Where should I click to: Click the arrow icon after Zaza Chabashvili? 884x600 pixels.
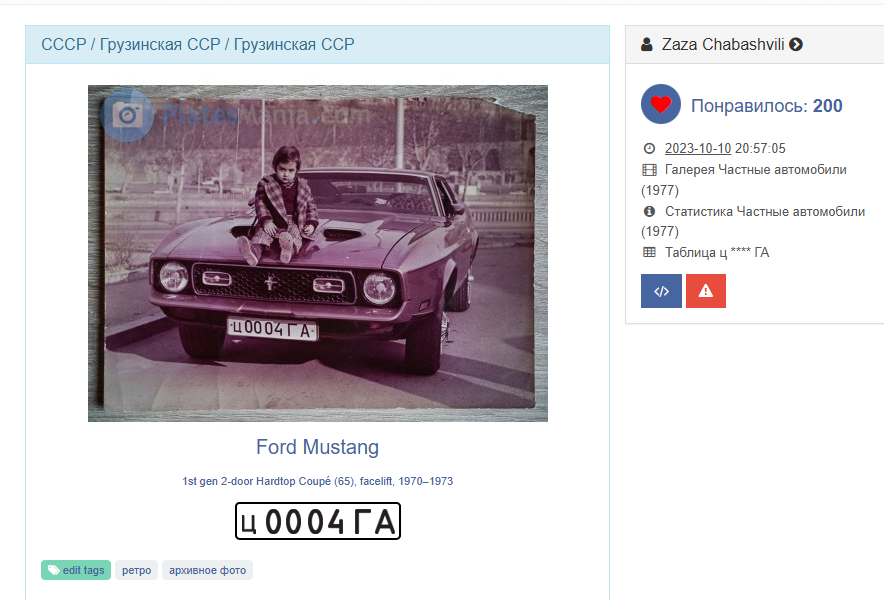click(796, 44)
